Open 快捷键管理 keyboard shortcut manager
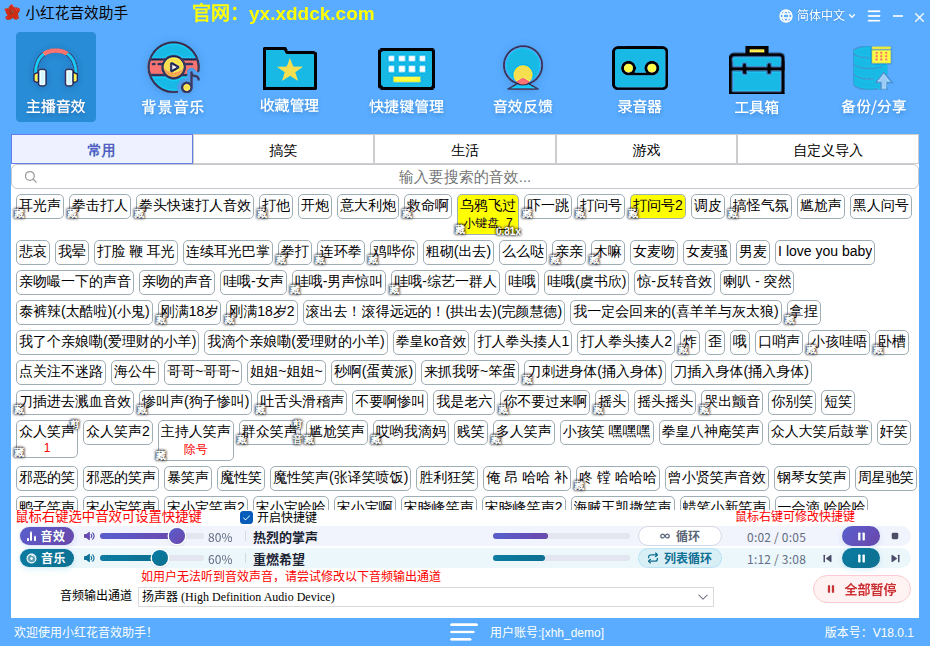 (406, 78)
